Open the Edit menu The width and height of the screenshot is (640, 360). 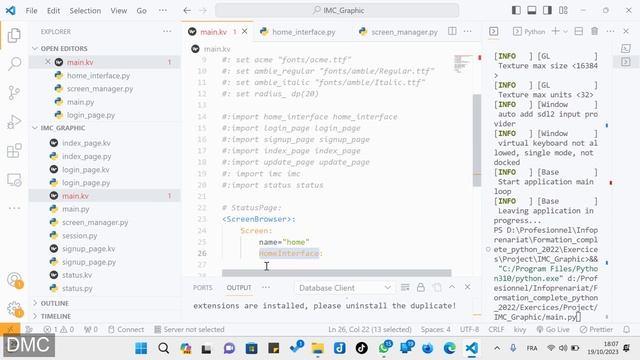53,11
